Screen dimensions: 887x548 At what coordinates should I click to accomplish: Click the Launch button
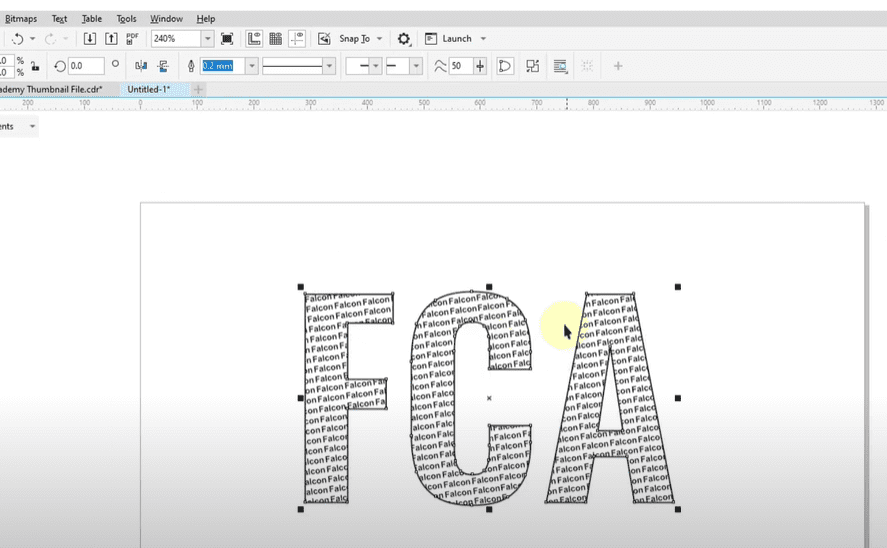pos(456,39)
